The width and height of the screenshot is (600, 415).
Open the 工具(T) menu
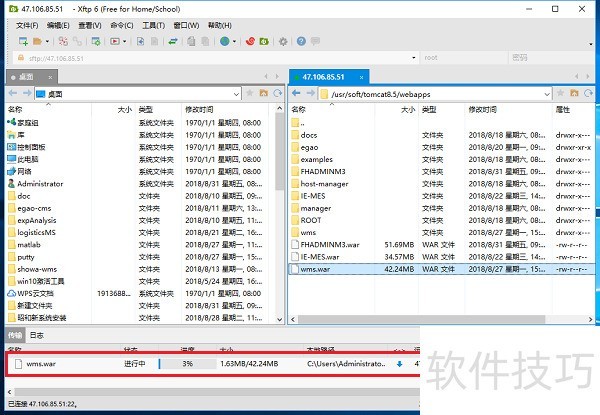tap(153, 26)
